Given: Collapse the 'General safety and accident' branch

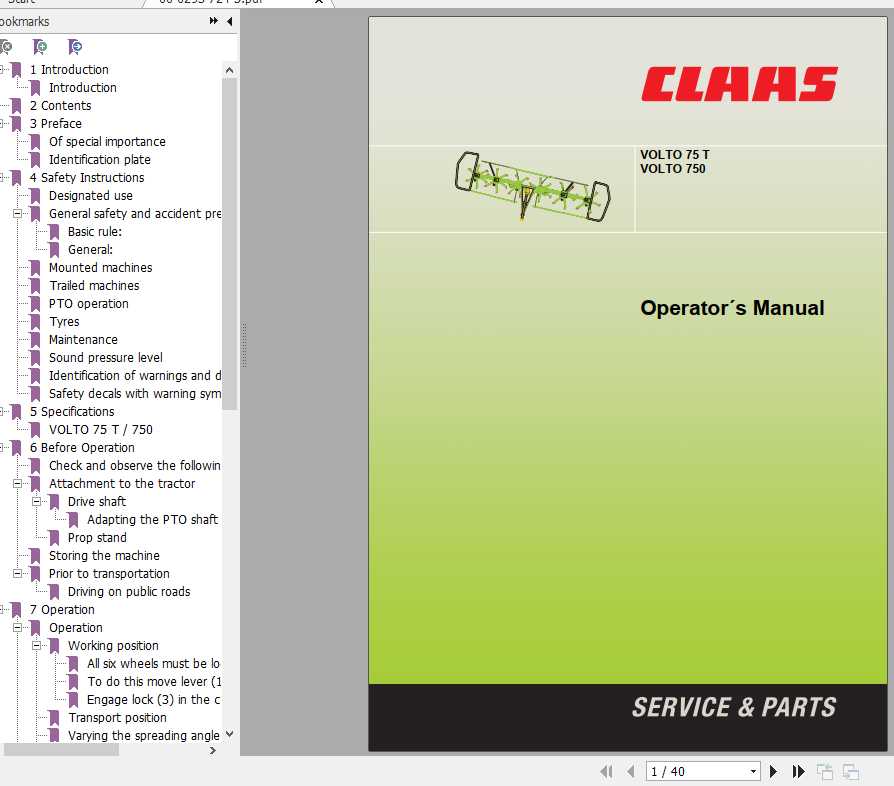Looking at the screenshot, I should tap(18, 213).
